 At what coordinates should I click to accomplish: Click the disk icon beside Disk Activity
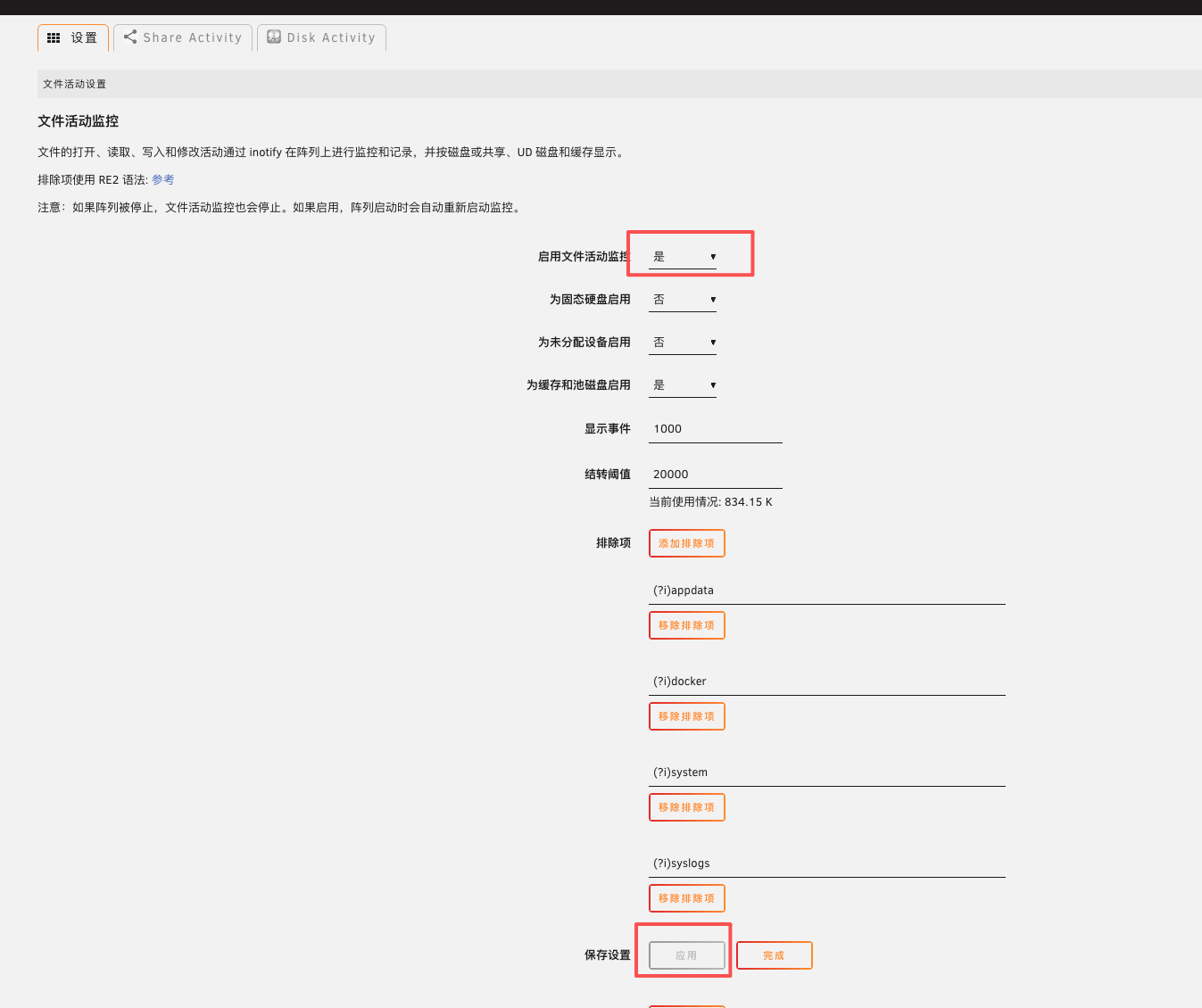click(274, 37)
